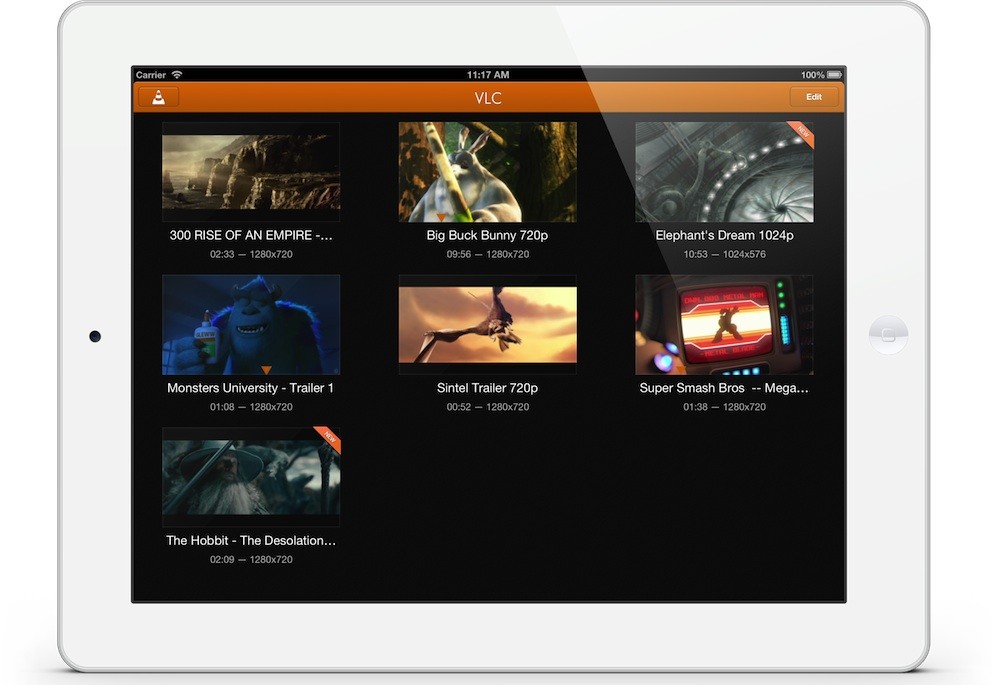Screen dimensions: 992x685
Task: Tap the battery status icon
Action: tap(834, 75)
